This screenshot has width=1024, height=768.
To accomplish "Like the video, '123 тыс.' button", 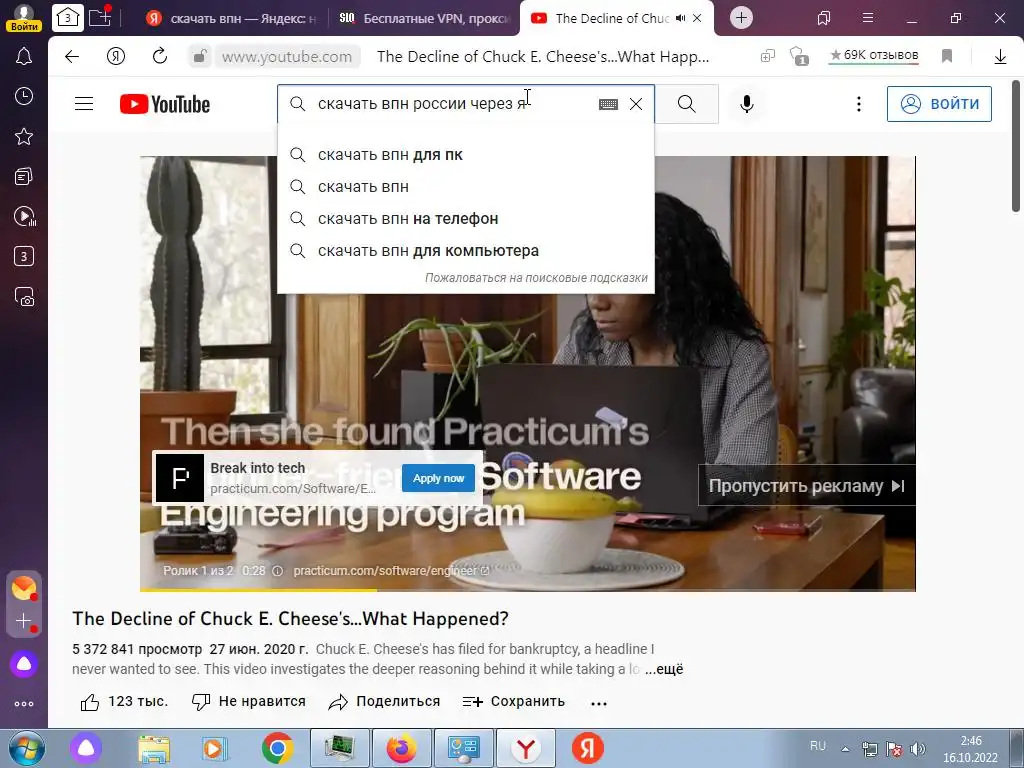I will coord(124,702).
